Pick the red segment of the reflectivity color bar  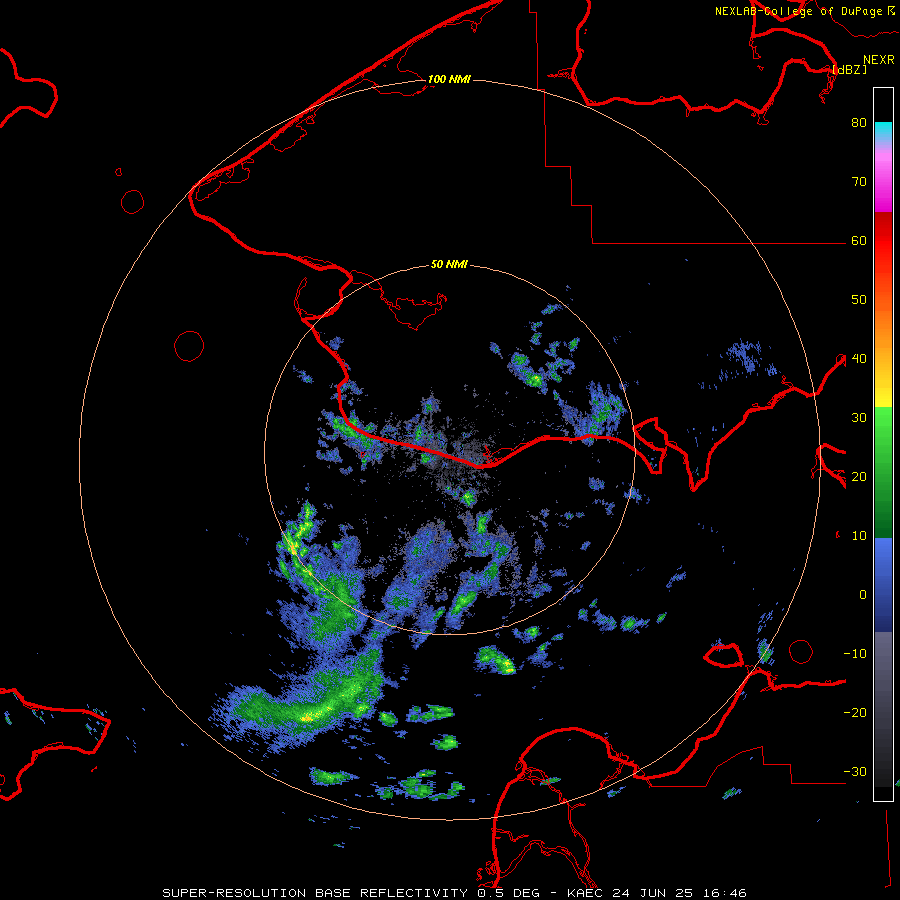click(x=883, y=241)
